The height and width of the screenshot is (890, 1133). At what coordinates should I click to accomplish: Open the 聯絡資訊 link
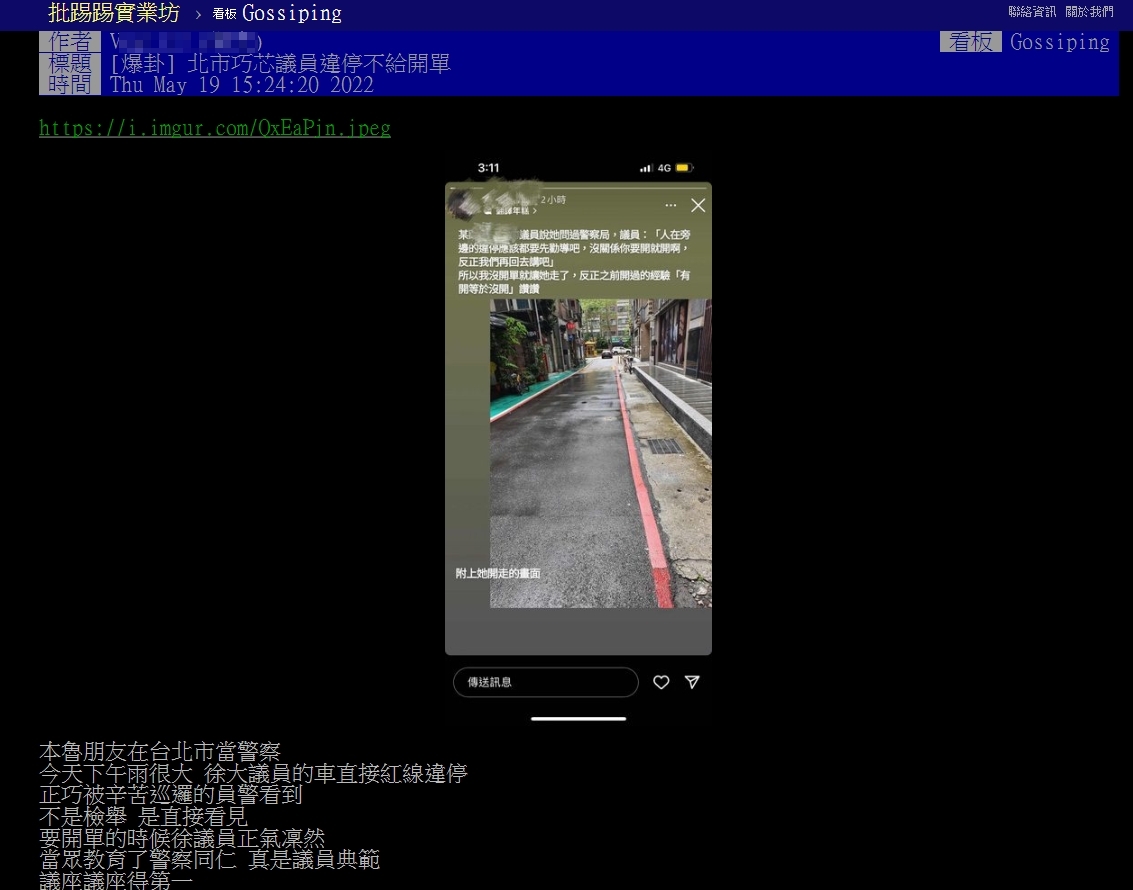coord(1032,12)
